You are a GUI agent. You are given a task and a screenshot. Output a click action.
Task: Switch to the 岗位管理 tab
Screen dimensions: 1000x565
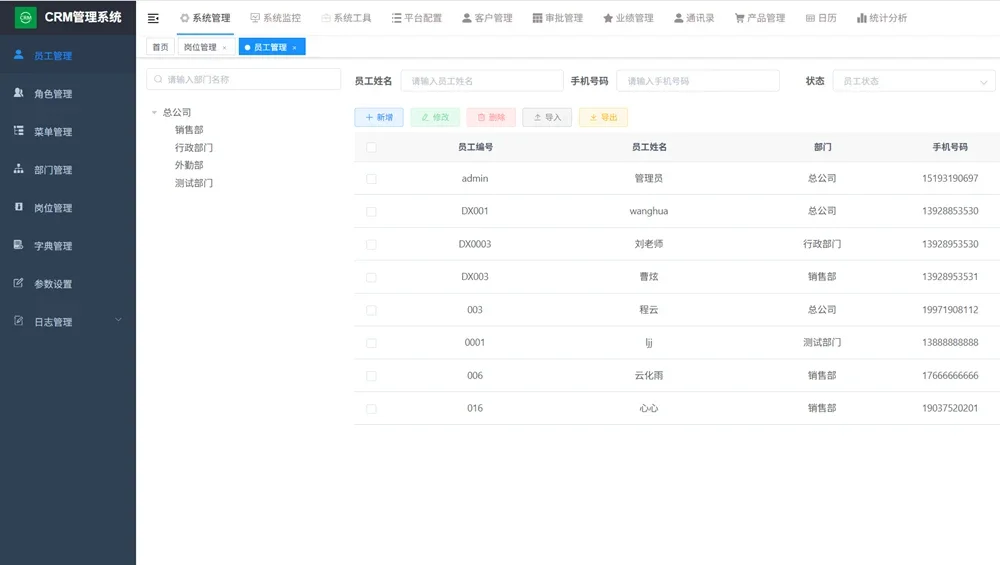pos(200,47)
